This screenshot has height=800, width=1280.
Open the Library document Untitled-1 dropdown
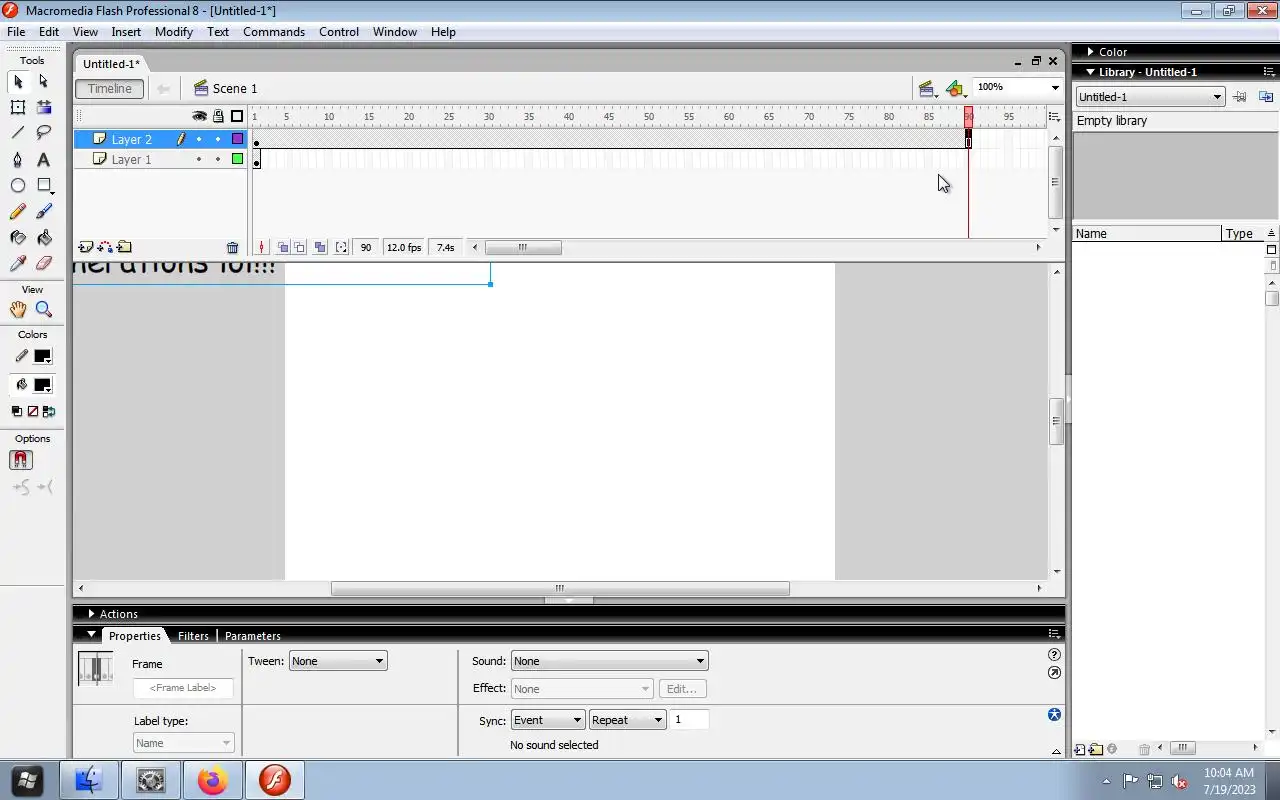(x=1150, y=97)
